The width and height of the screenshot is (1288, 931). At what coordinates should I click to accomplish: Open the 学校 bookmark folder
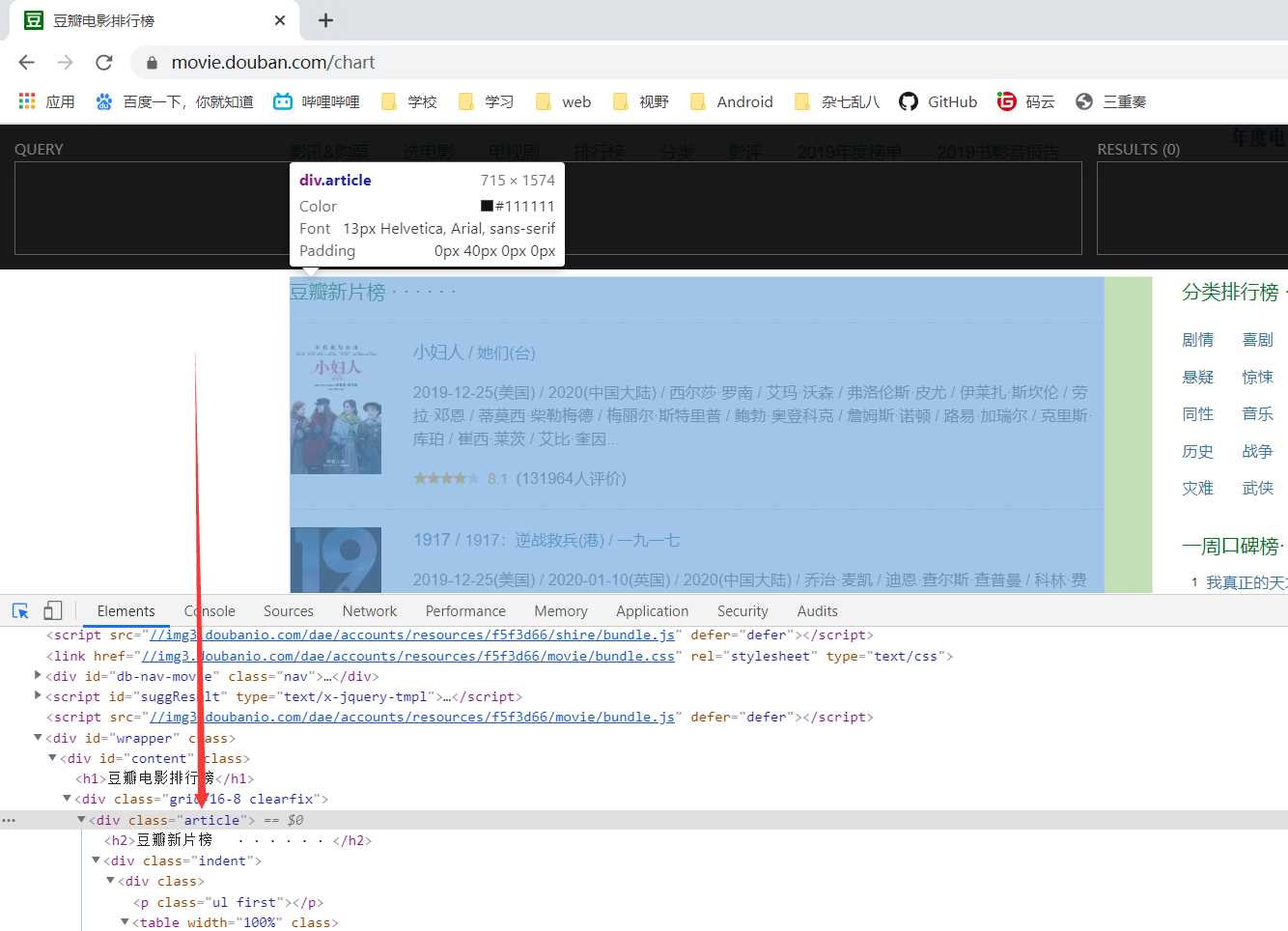[409, 101]
